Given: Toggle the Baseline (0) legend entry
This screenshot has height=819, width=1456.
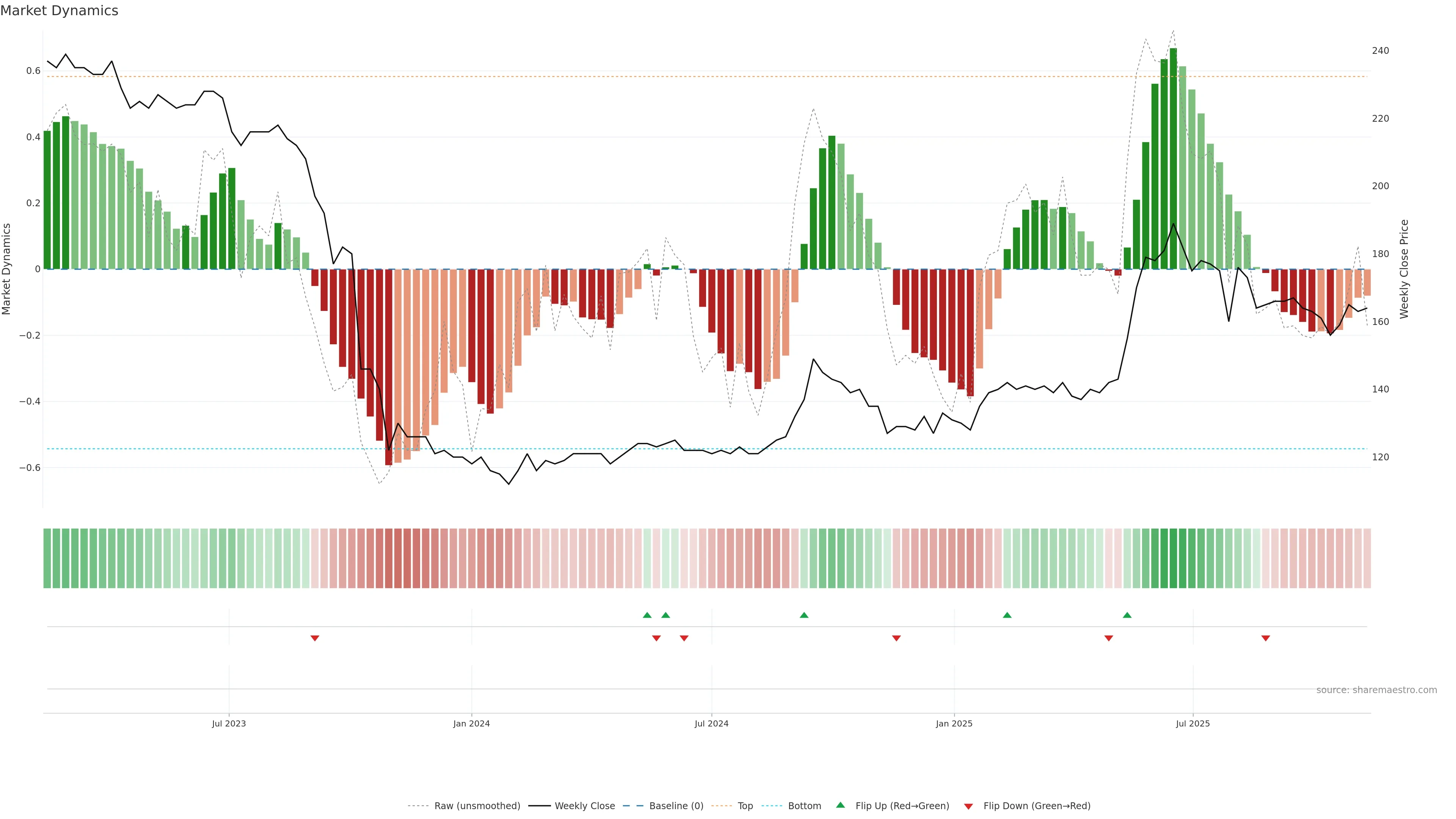Looking at the screenshot, I should pos(676,805).
